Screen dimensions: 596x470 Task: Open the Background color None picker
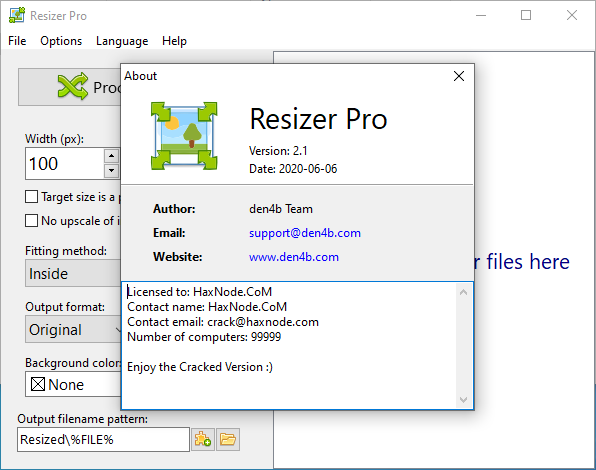pos(73,385)
